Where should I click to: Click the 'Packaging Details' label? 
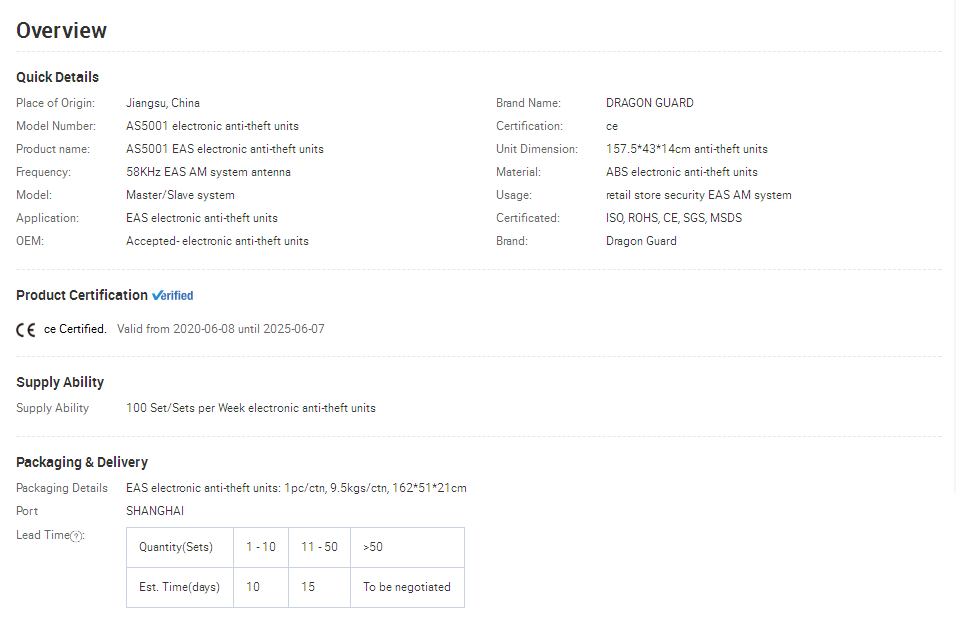pos(62,488)
